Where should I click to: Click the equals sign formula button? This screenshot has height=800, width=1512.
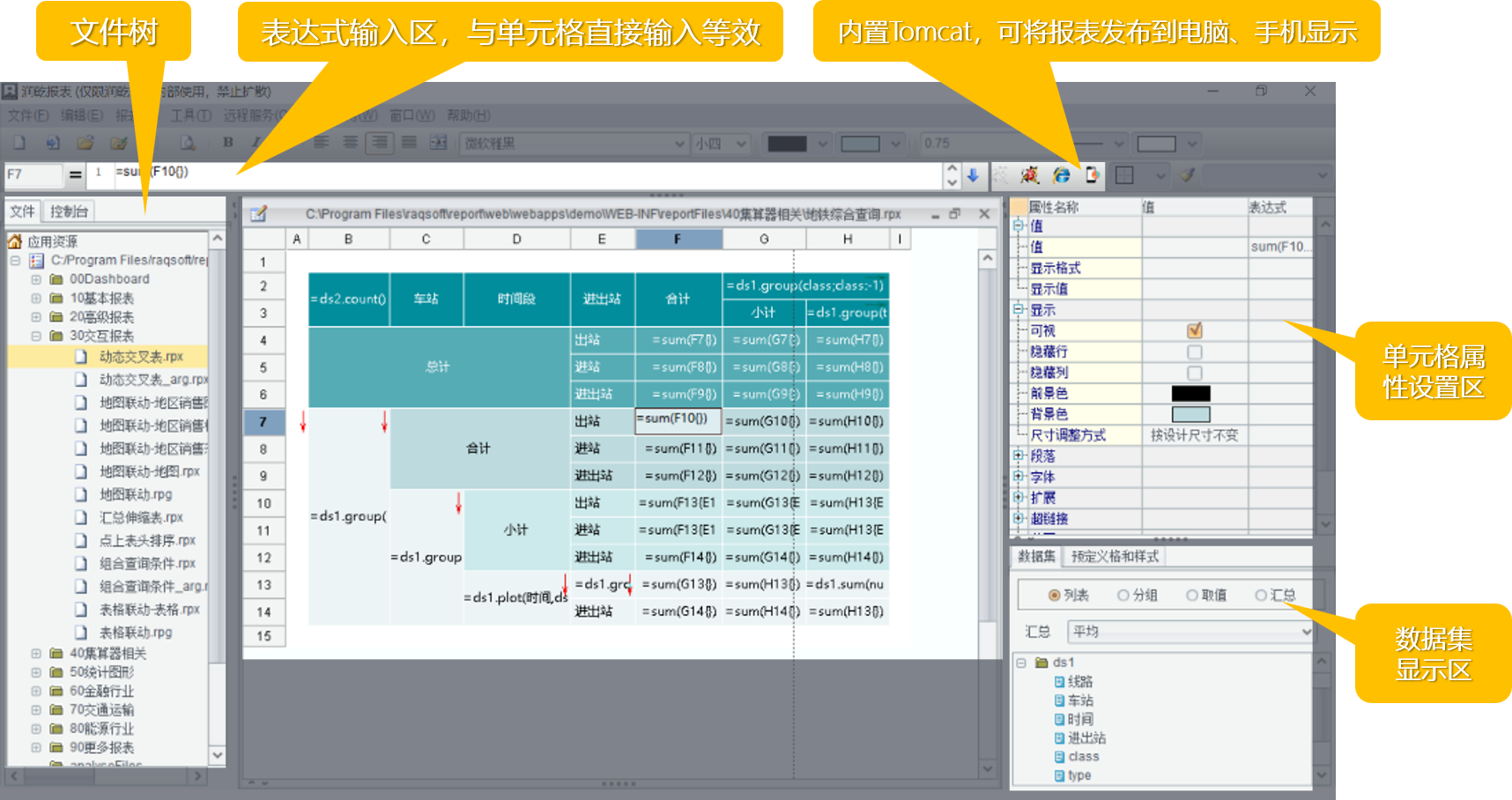tap(76, 174)
